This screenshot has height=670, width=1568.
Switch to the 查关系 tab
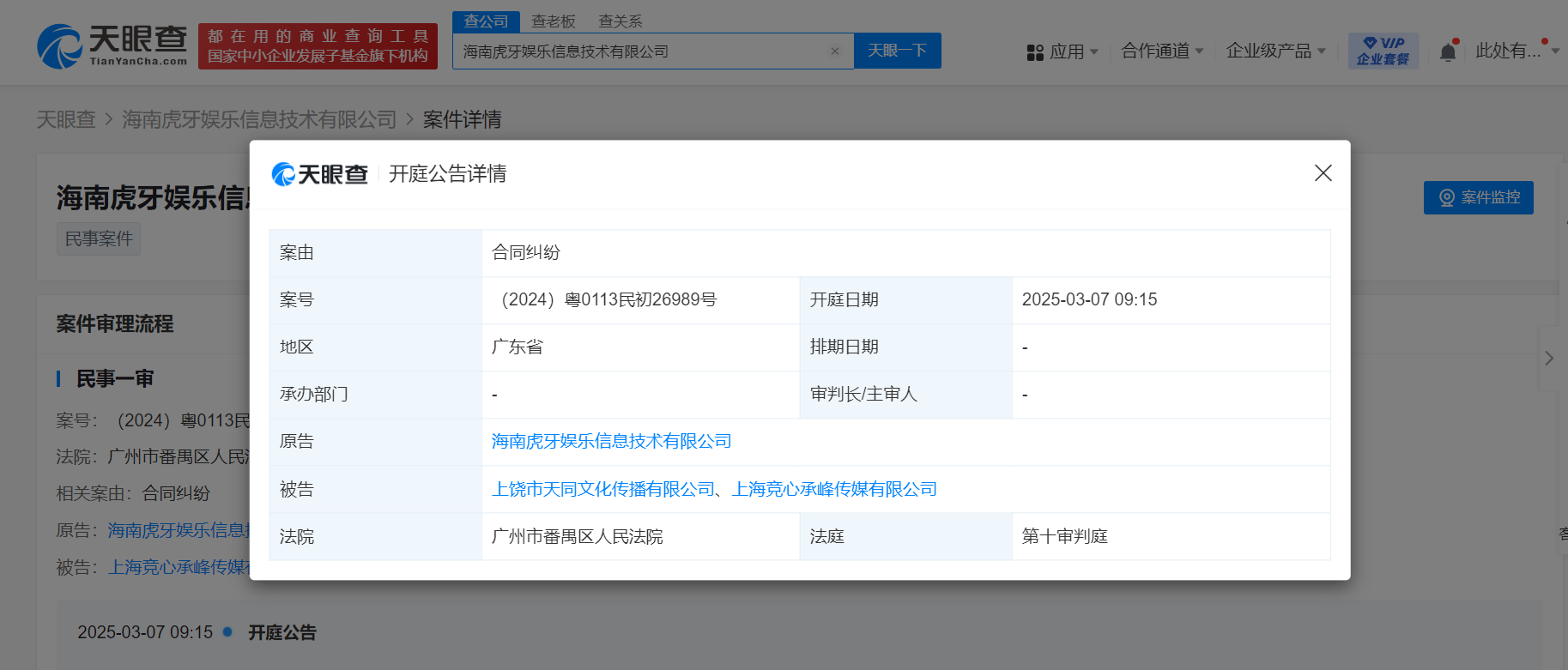tap(620, 21)
